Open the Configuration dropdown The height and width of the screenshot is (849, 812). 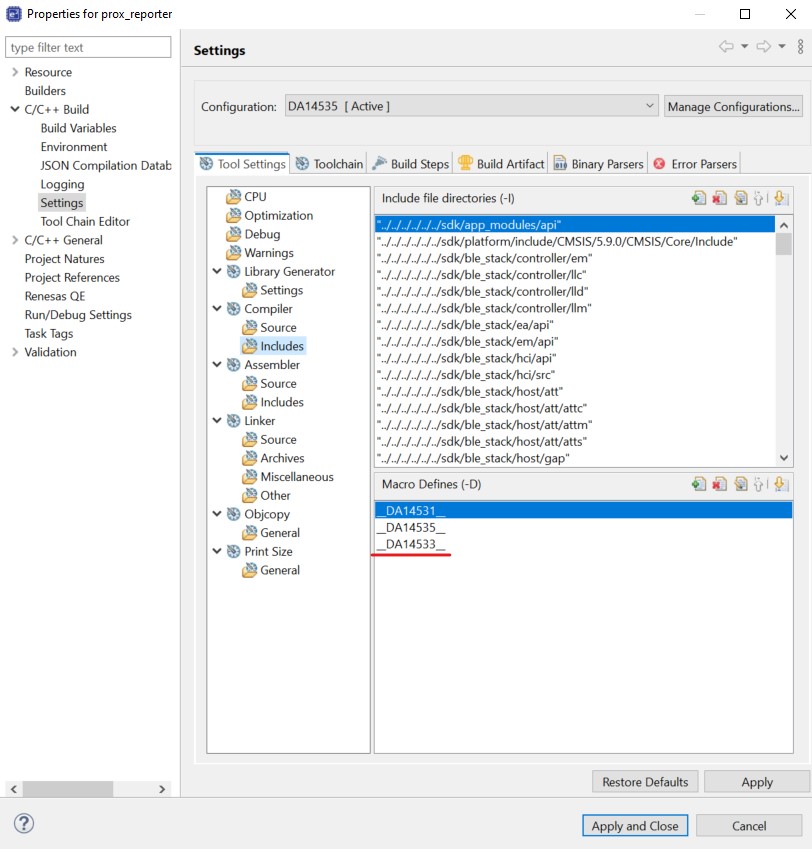click(472, 106)
